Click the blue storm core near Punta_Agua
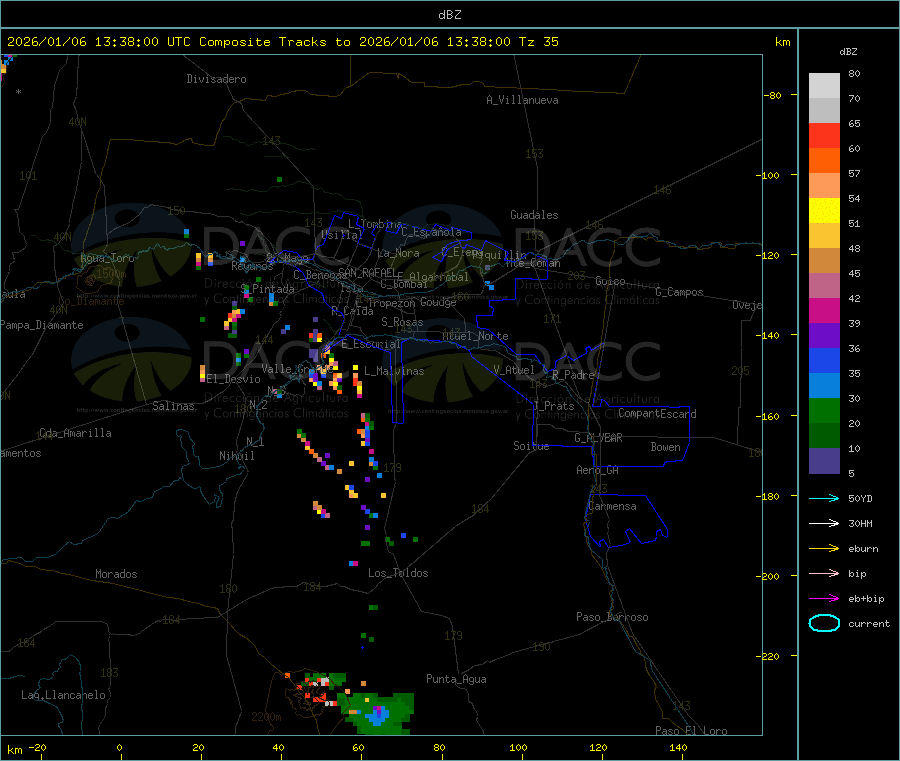Image resolution: width=900 pixels, height=761 pixels. (x=377, y=715)
